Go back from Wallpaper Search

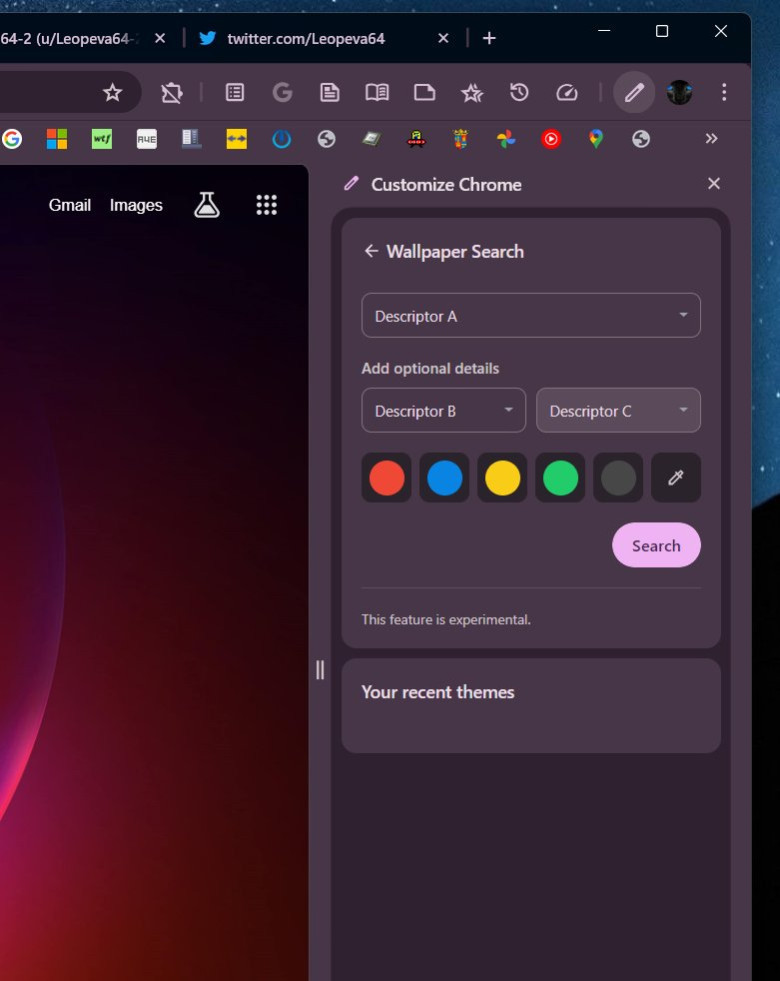coord(371,251)
